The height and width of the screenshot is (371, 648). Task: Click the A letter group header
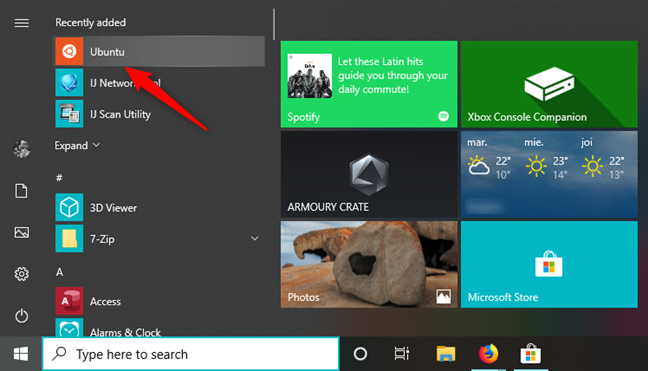click(x=60, y=272)
